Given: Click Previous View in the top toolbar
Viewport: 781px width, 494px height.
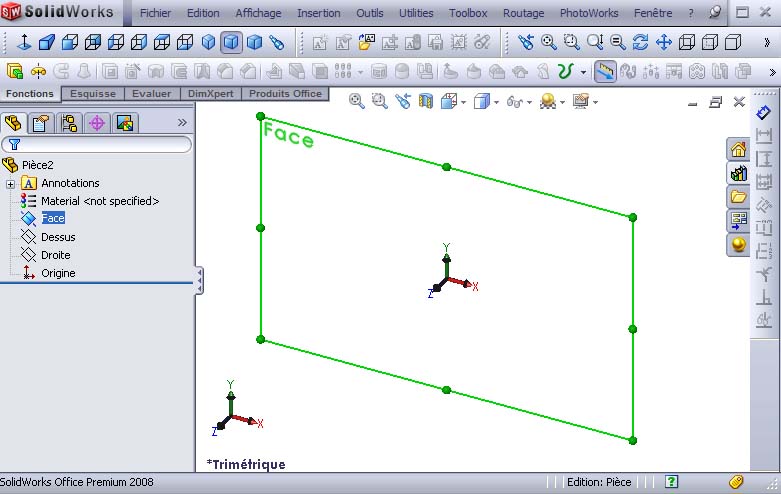Looking at the screenshot, I should point(525,42).
